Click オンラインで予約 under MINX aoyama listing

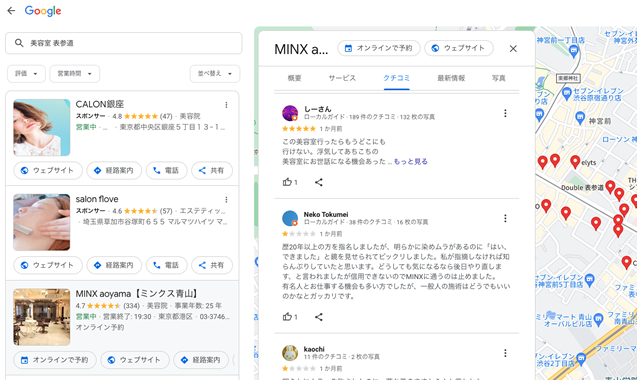click(x=54, y=360)
